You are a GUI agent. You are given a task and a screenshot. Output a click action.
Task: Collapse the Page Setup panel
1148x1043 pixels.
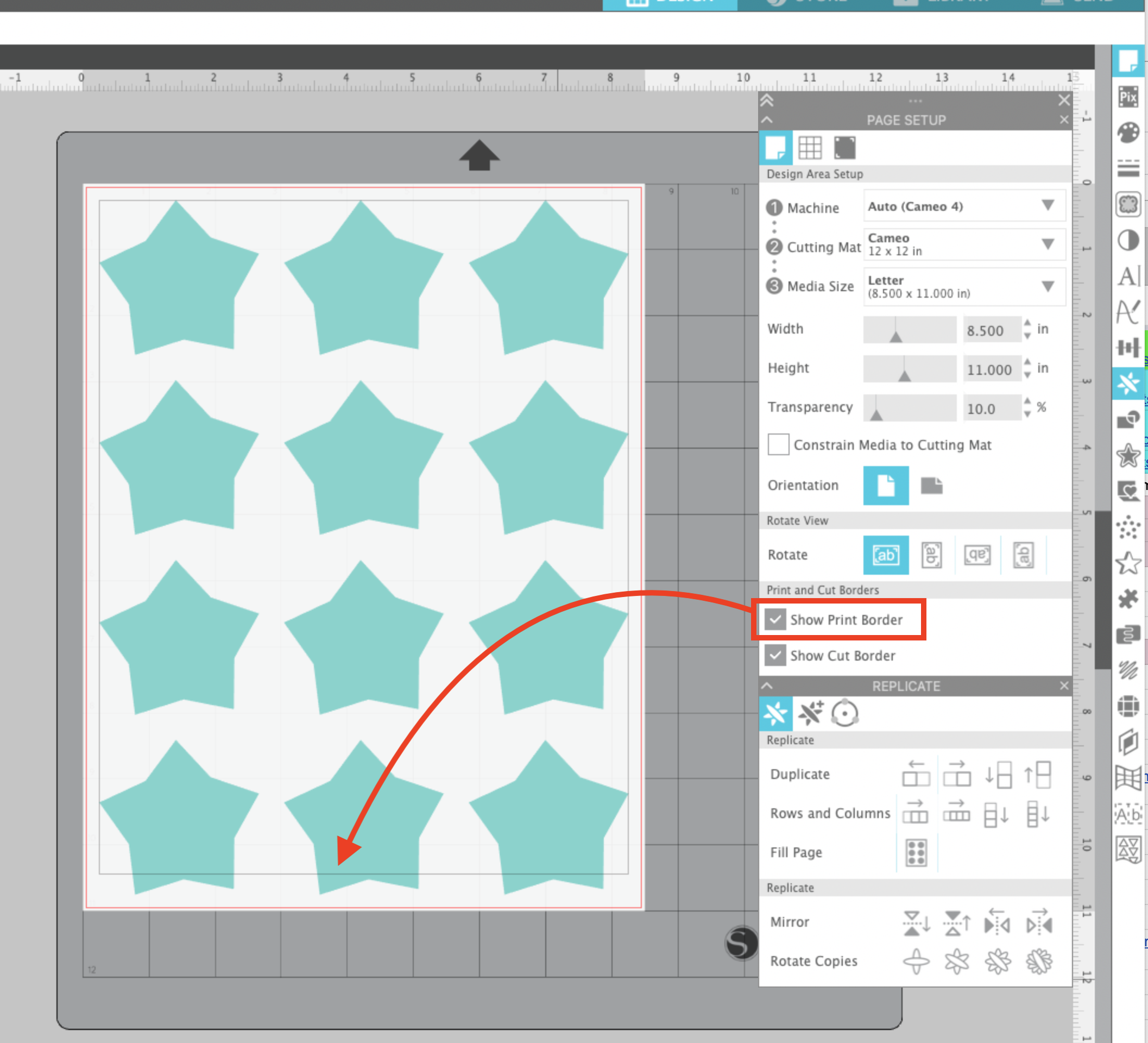[x=768, y=120]
